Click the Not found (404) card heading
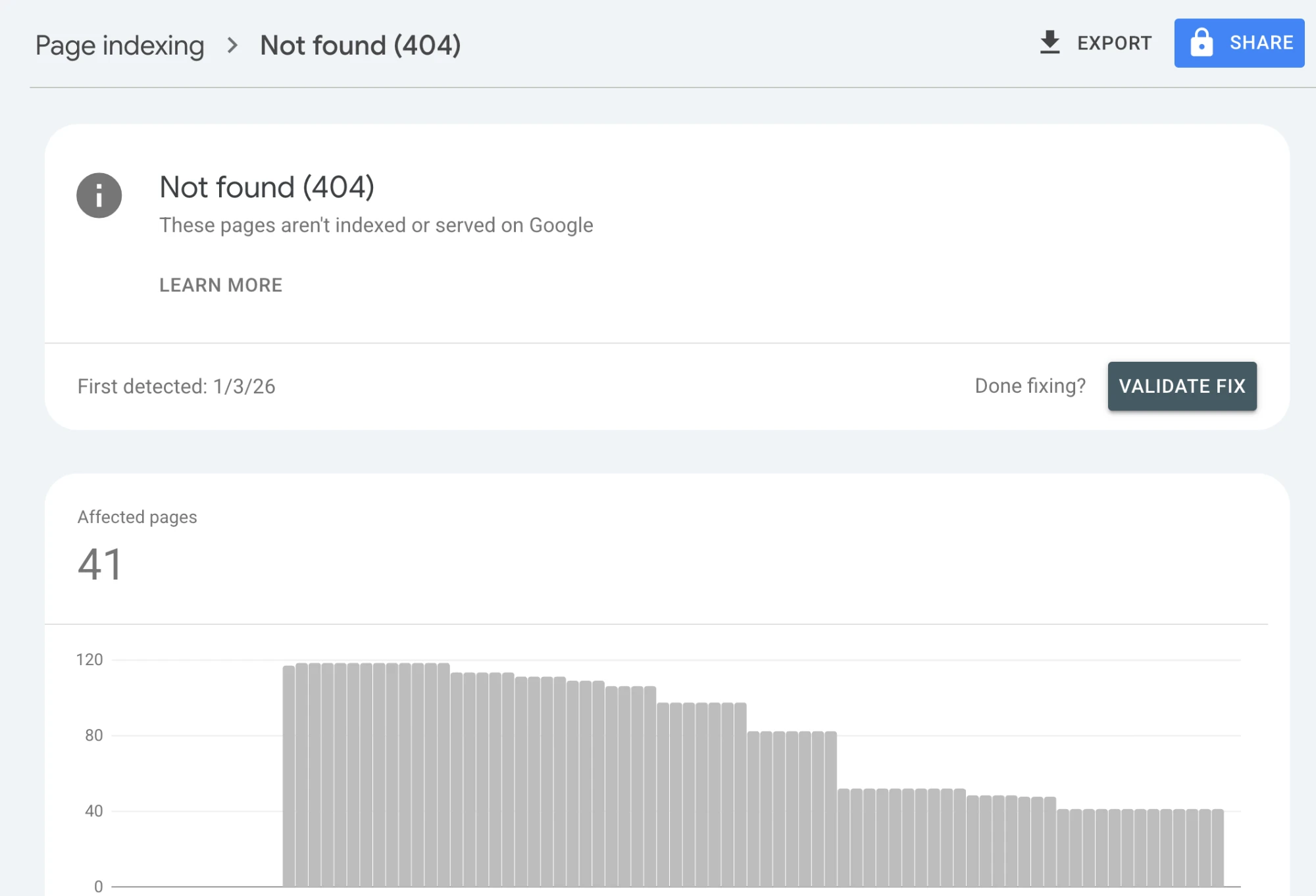This screenshot has height=896, width=1316. tap(267, 187)
